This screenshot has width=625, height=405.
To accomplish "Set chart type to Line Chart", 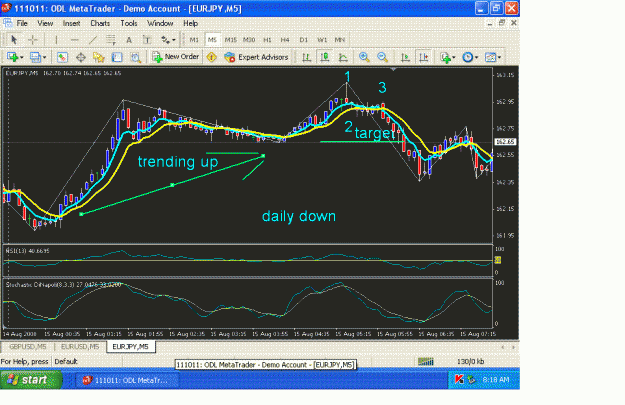I will coord(343,57).
